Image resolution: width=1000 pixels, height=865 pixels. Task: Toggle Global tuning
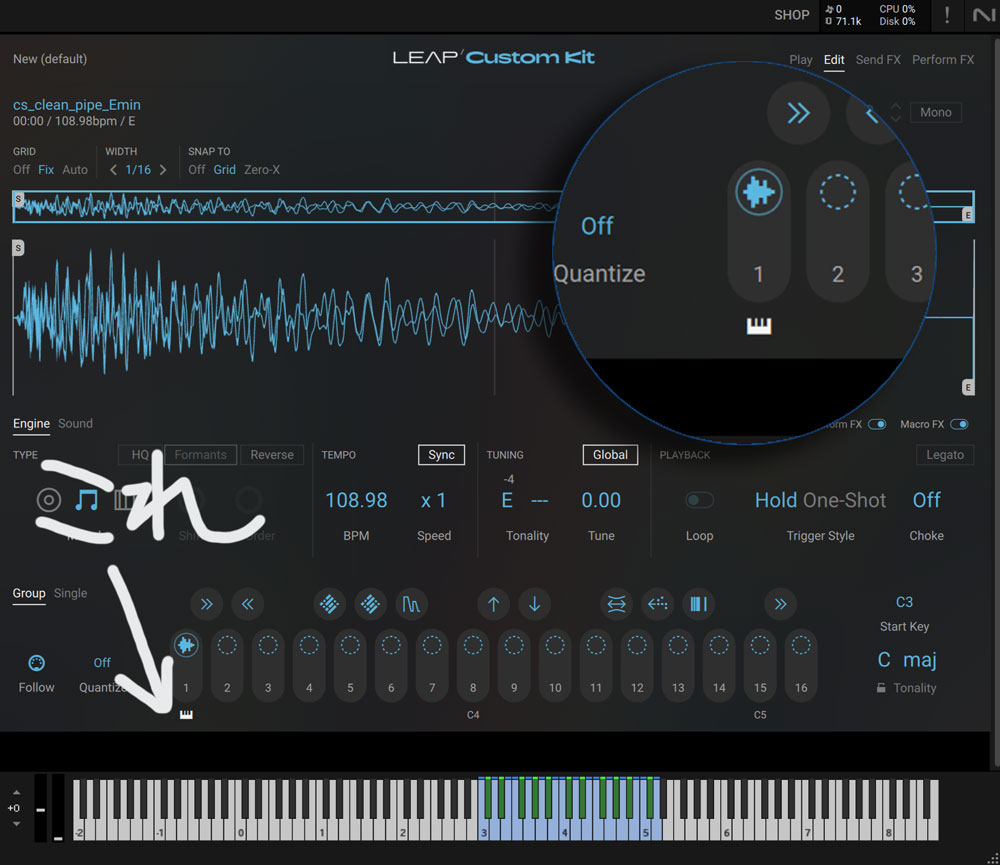pyautogui.click(x=610, y=455)
